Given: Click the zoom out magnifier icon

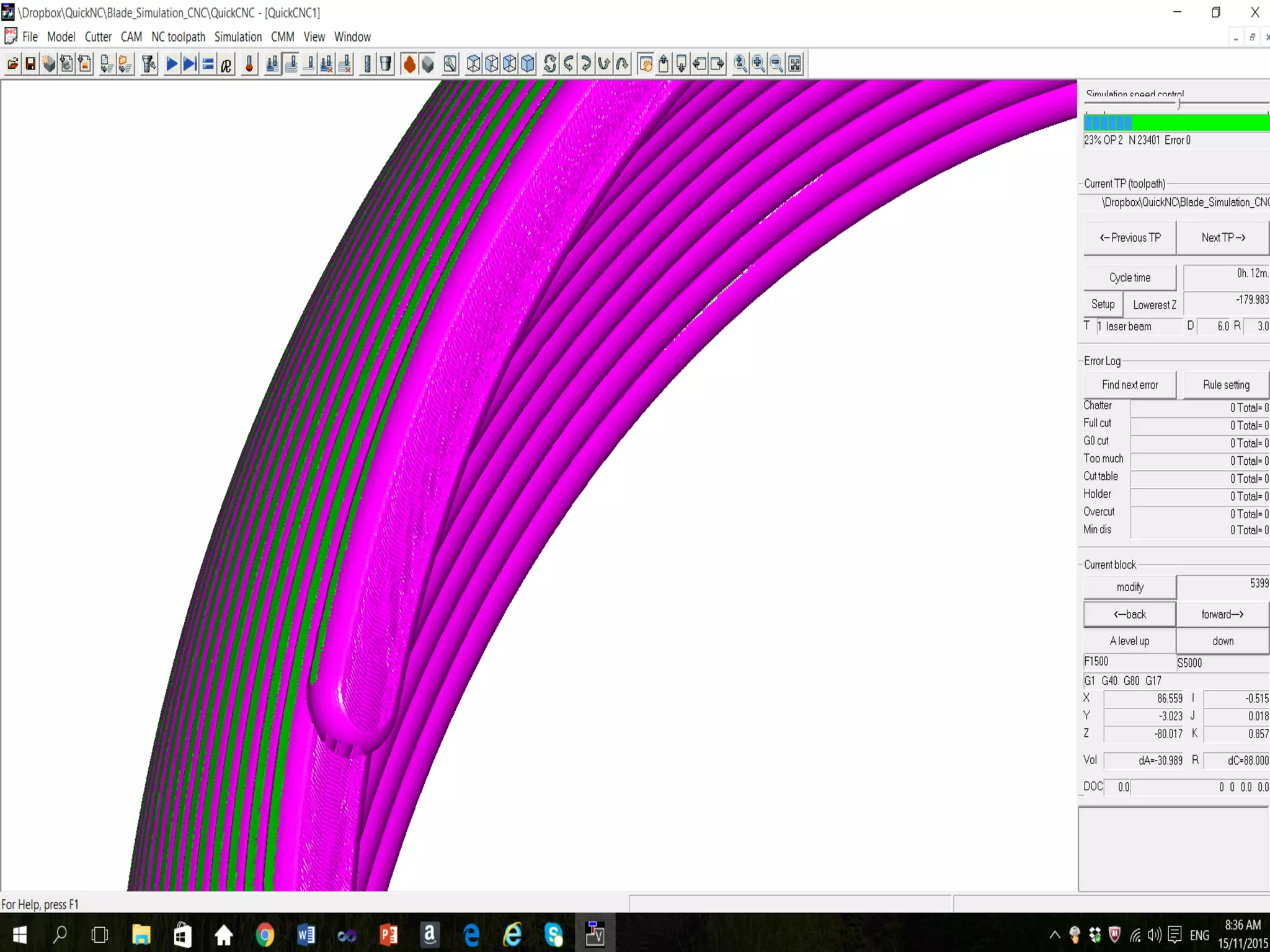Looking at the screenshot, I should (x=776, y=64).
